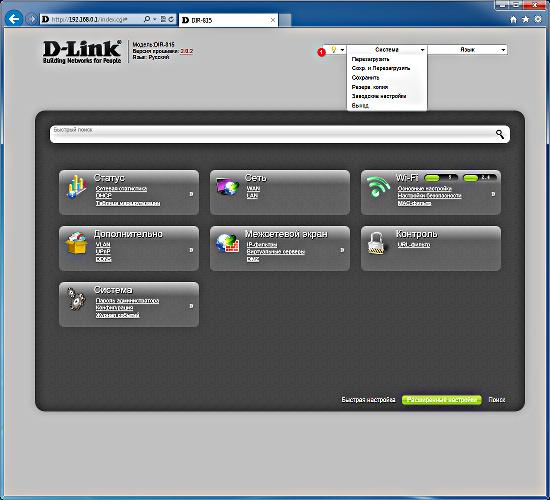550x500 pixels.
Task: Open the MAC-фильтр link under Wi-Fi
Action: click(x=414, y=203)
